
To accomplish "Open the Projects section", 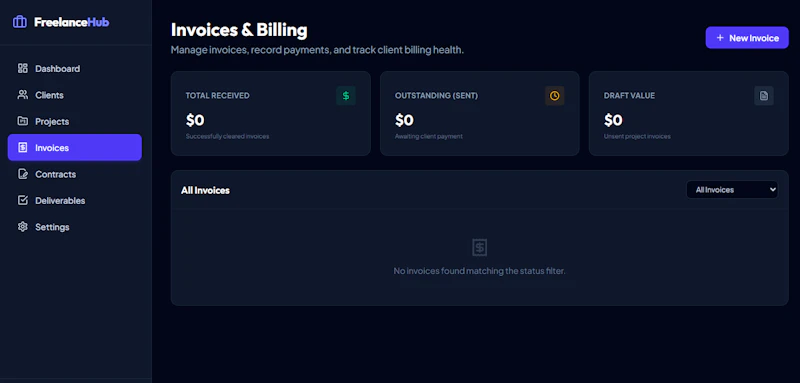I will click(74, 121).
